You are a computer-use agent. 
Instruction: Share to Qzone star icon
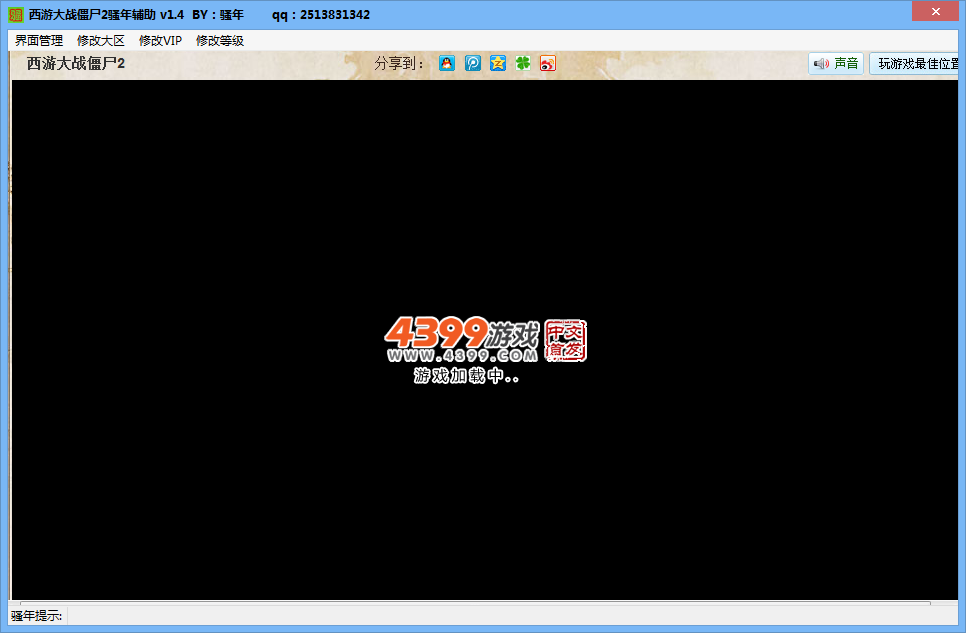pos(498,63)
